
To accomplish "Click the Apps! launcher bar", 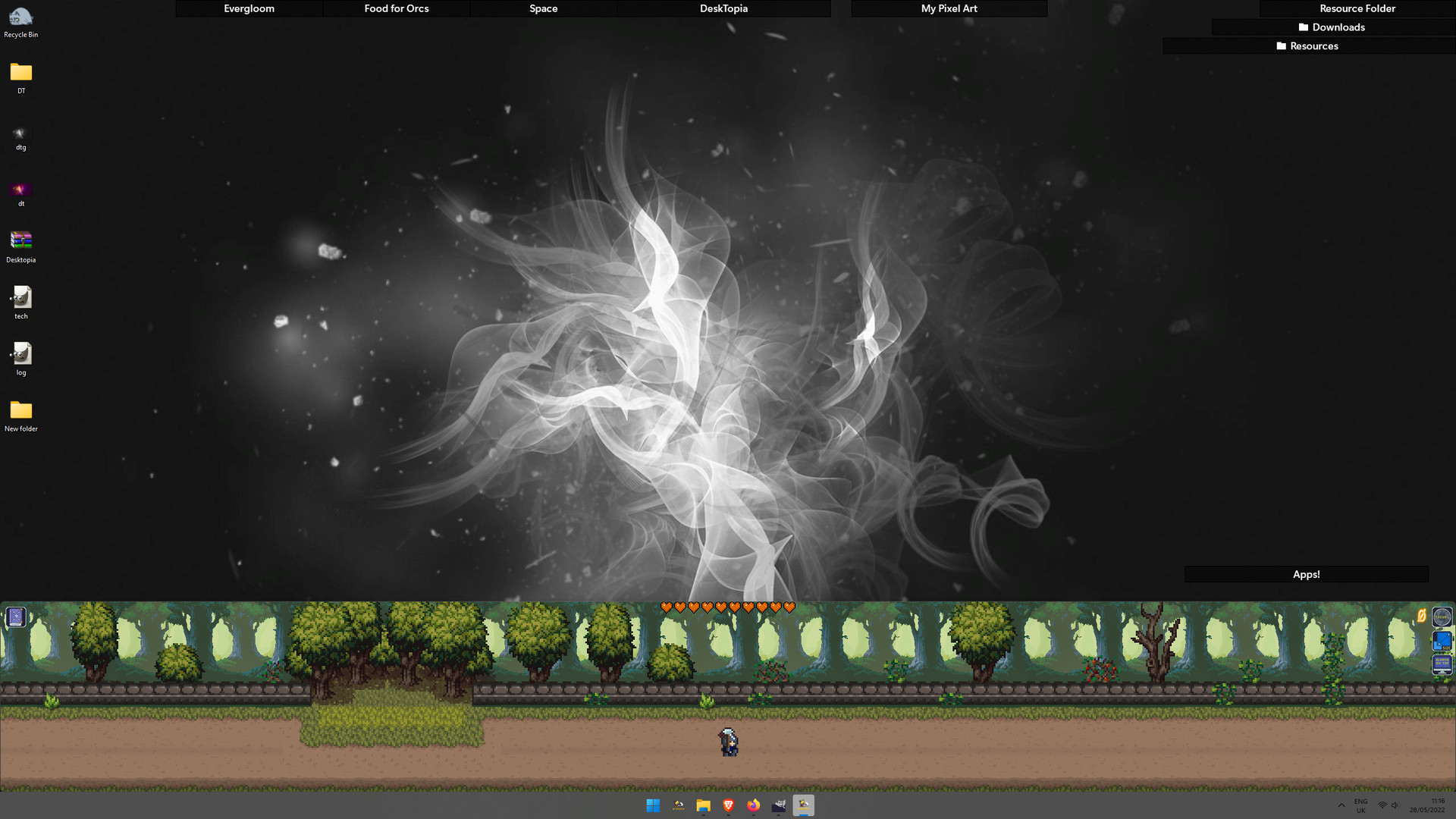I will click(x=1306, y=575).
